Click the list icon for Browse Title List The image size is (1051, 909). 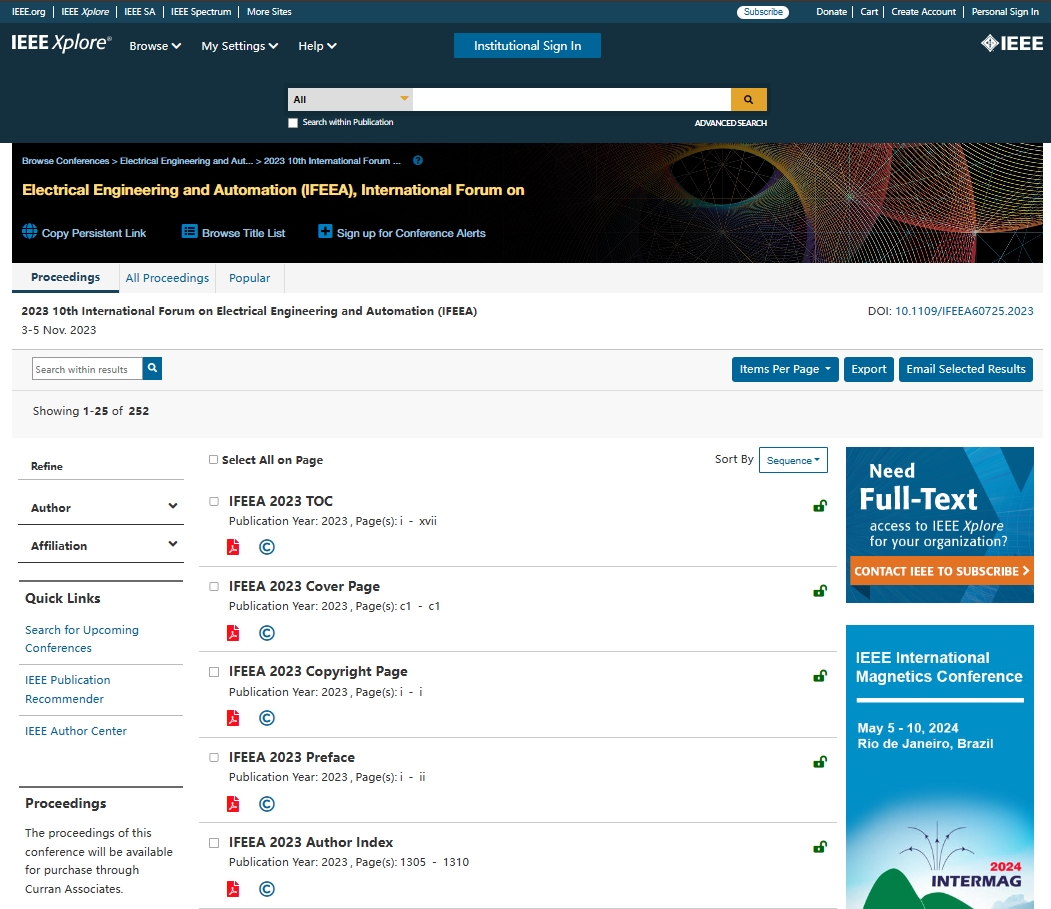pyautogui.click(x=190, y=231)
